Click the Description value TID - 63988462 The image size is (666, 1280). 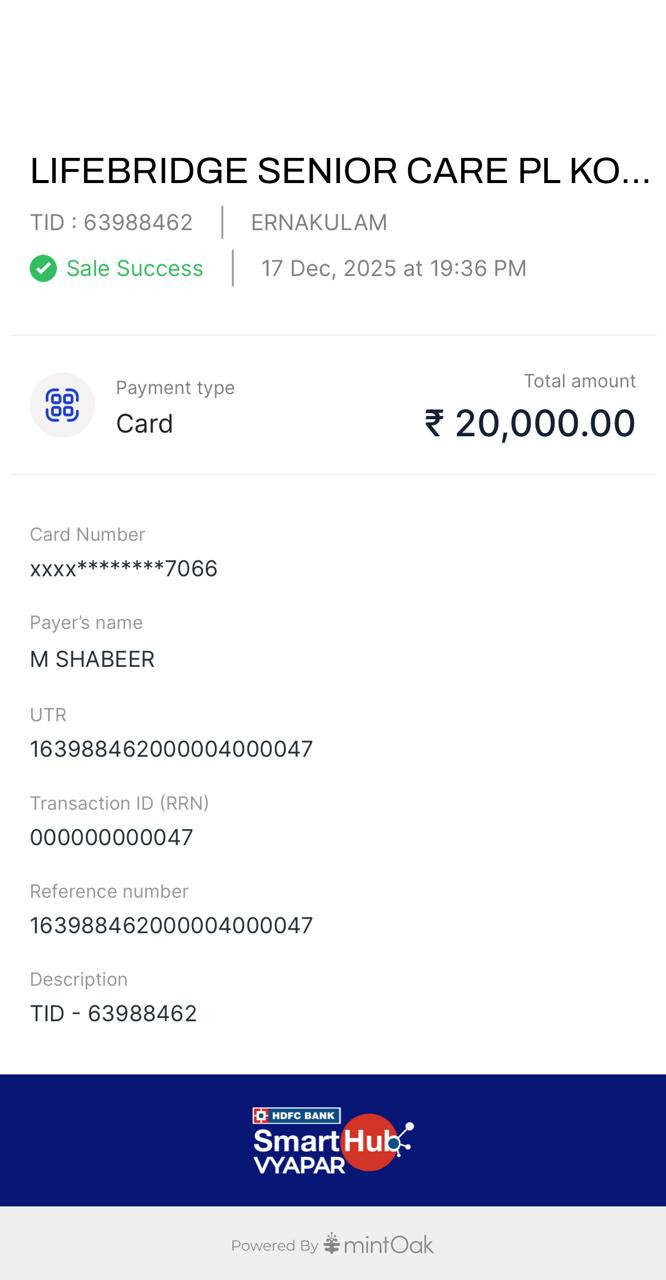[113, 1013]
